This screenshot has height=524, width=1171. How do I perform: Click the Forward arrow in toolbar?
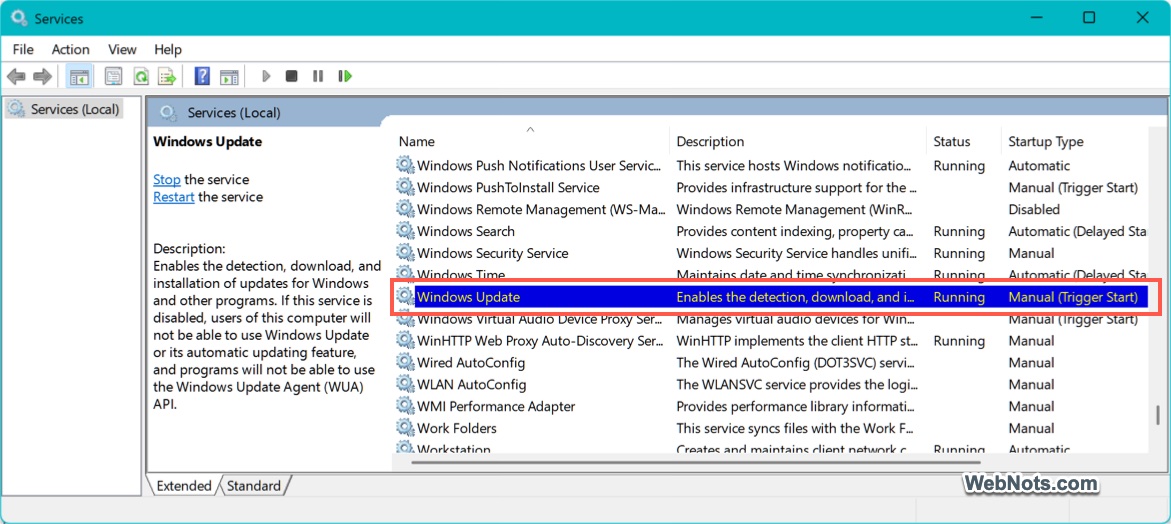tap(43, 76)
